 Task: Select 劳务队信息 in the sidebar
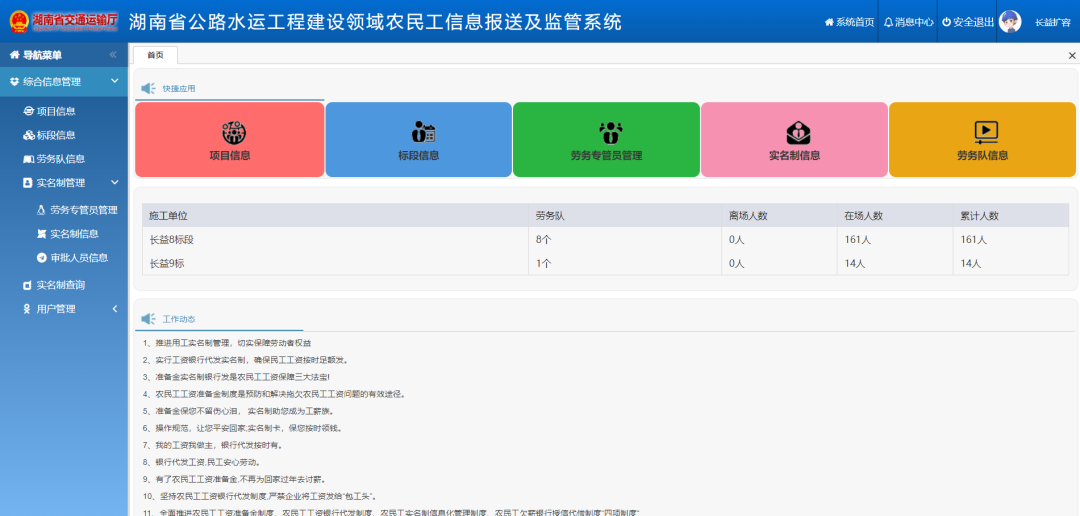(x=60, y=159)
